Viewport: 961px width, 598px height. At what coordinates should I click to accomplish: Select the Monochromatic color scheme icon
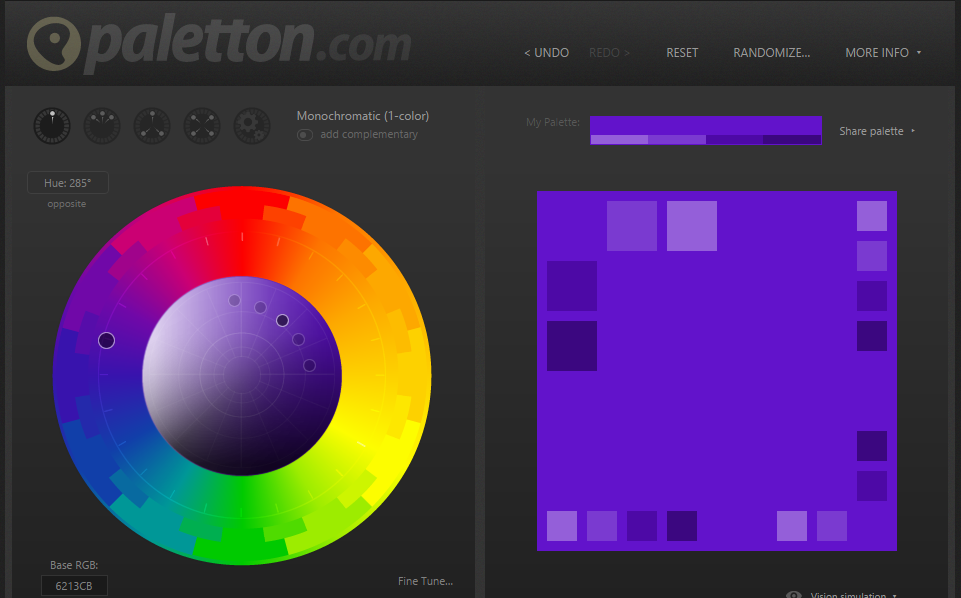(x=52, y=125)
